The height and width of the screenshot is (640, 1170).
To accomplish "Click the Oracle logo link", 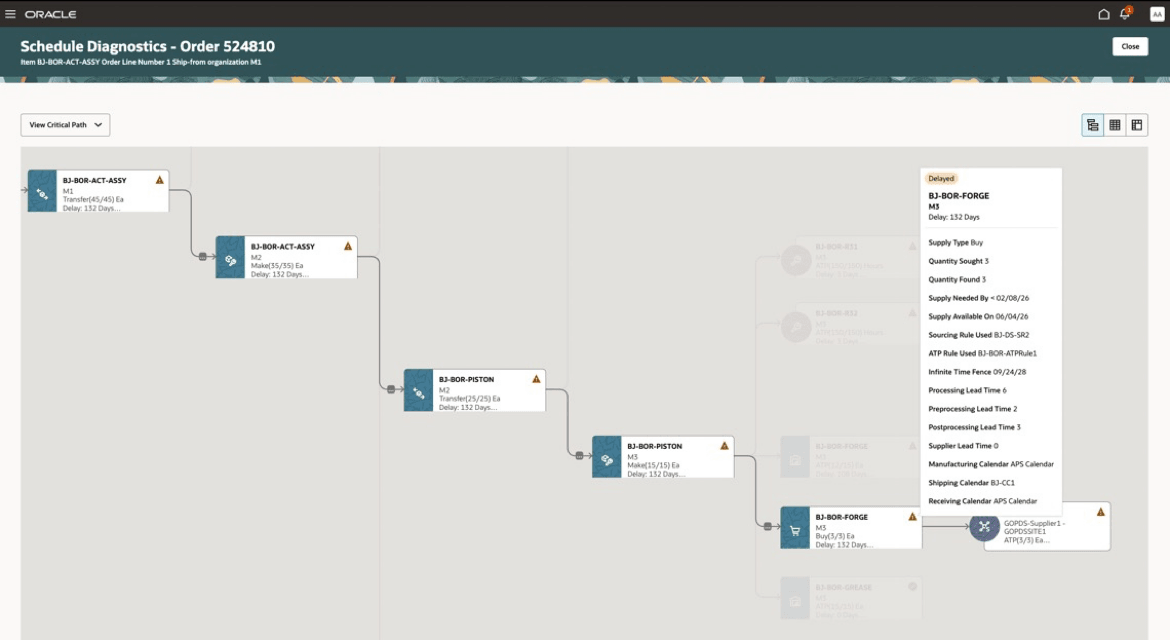I will coord(50,14).
